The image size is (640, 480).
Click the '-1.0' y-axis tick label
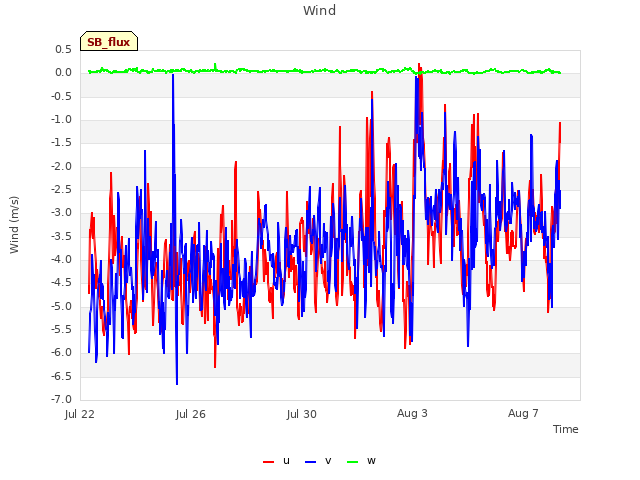coord(61,120)
